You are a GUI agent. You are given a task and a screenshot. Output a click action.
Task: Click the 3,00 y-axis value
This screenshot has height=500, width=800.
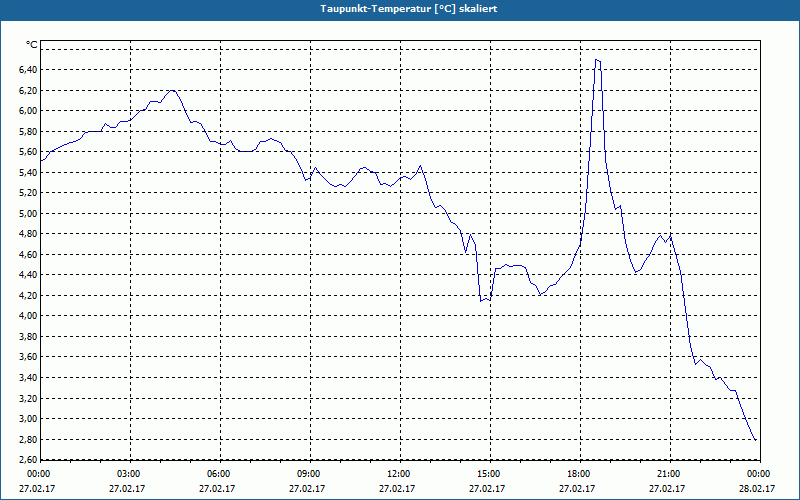click(28, 419)
